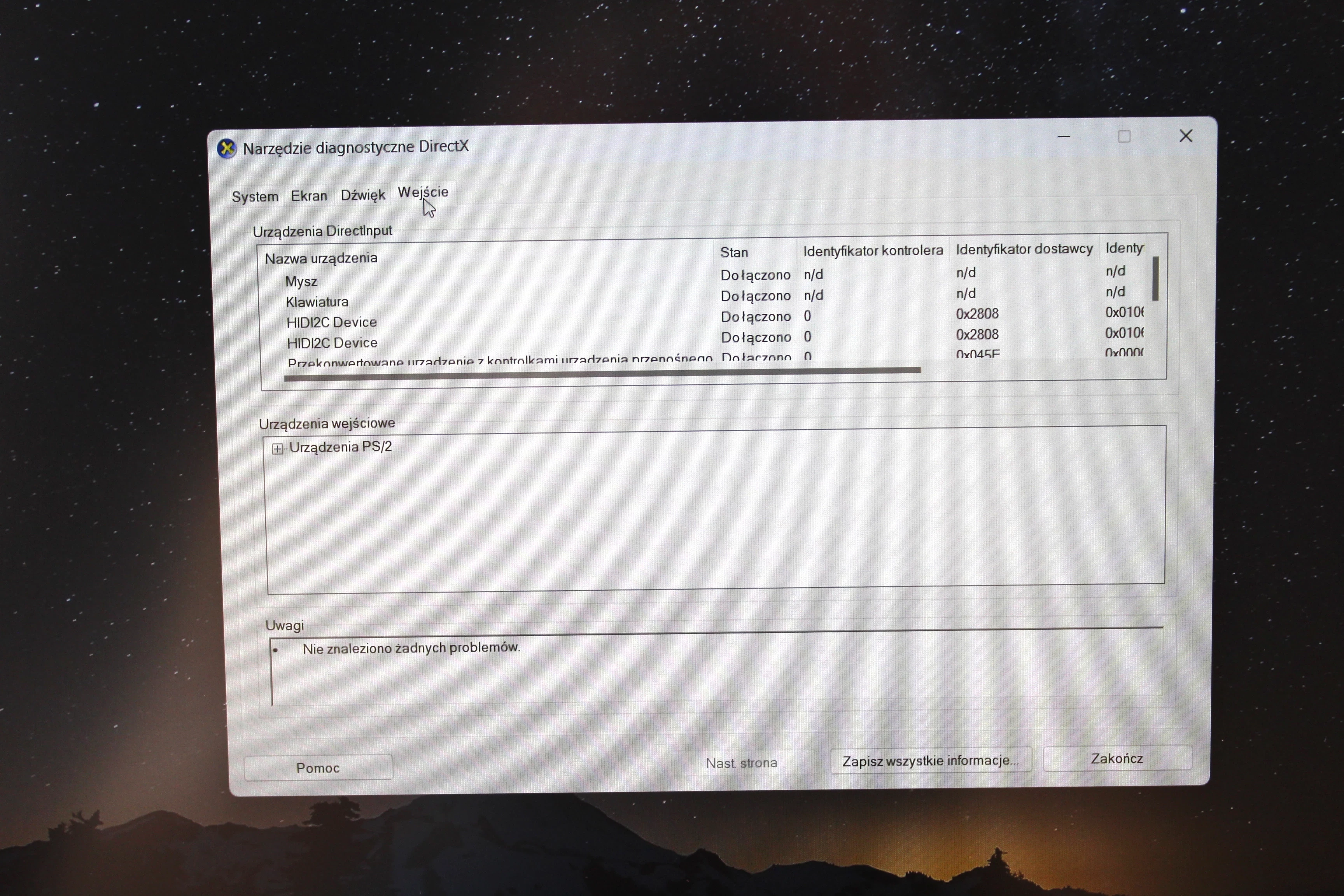Select the Urządzenia PS/2 tree item label
This screenshot has height=896, width=1344.
[341, 447]
